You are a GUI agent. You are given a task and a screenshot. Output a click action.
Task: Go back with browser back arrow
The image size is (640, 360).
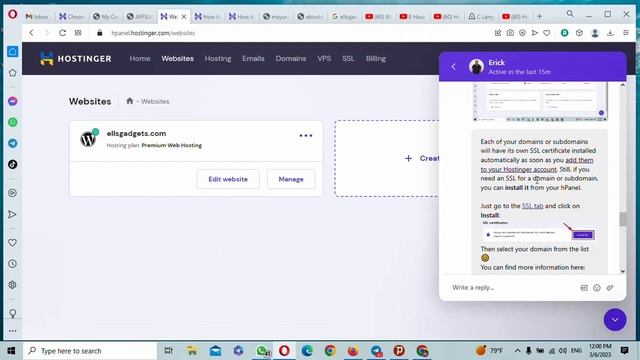pos(31,33)
